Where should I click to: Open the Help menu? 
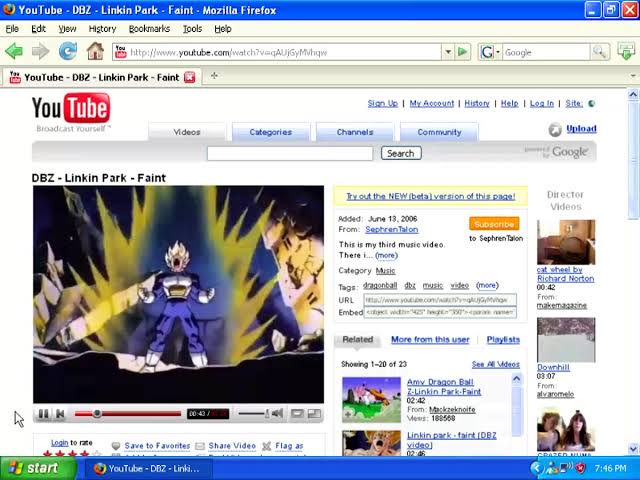tap(223, 29)
